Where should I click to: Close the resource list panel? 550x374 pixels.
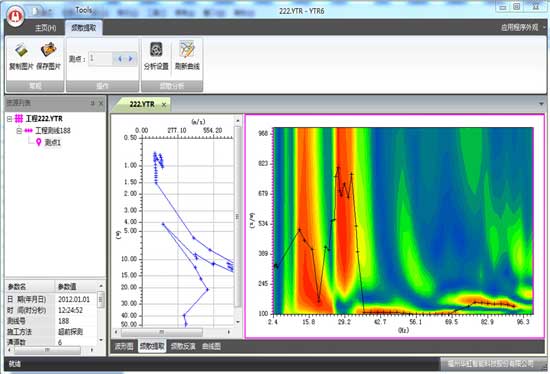pos(101,103)
